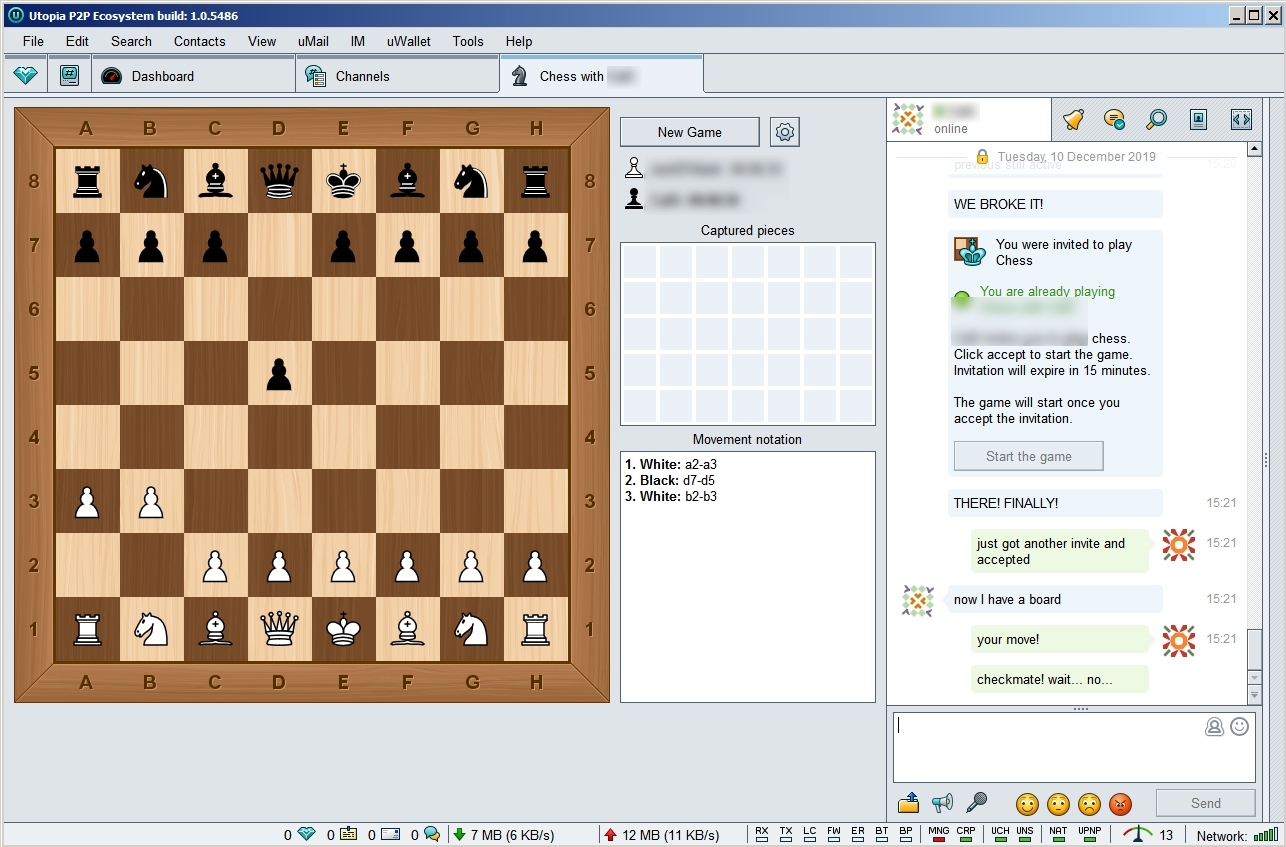Viewport: 1286px width, 847px height.
Task: Open the crypton diamond toolbar icon
Action: click(x=25, y=76)
